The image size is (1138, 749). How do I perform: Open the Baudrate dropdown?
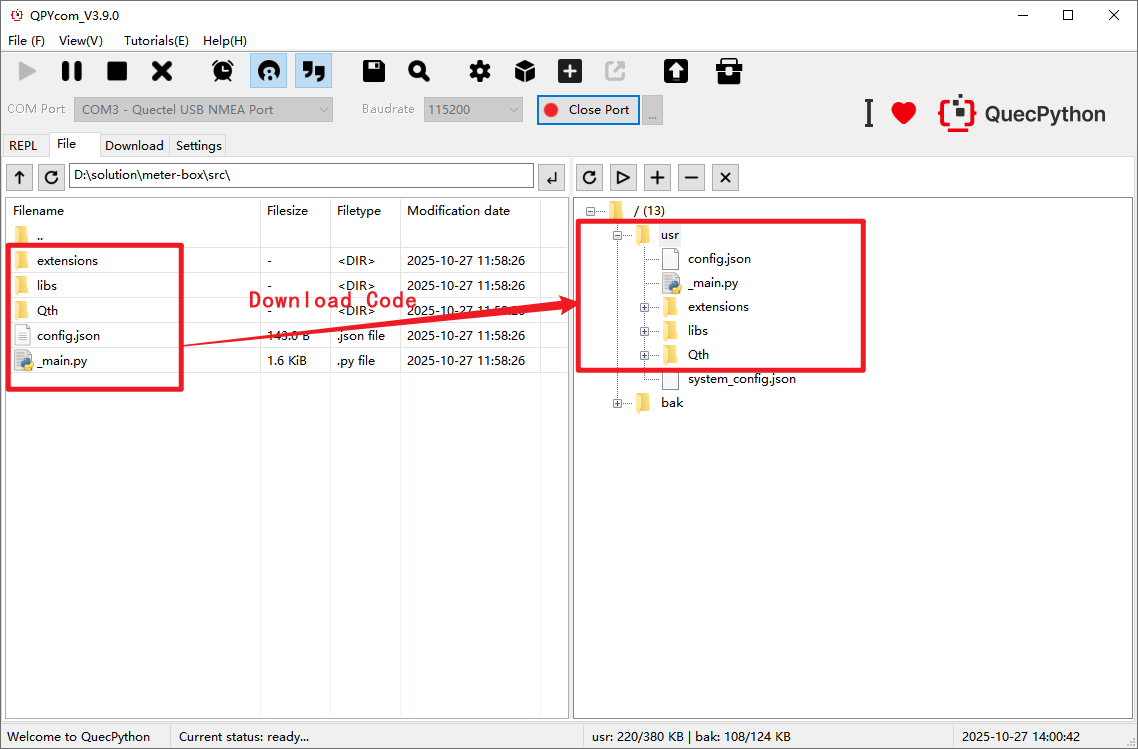[473, 109]
